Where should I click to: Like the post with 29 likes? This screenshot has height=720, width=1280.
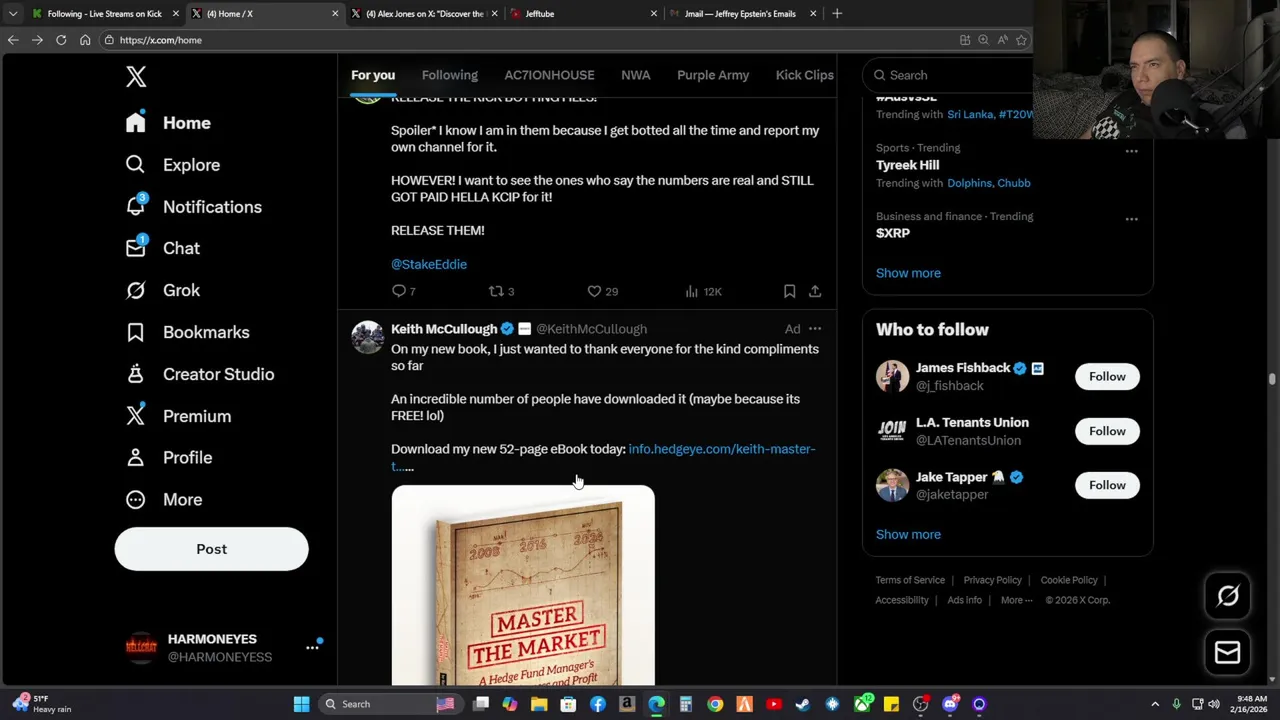point(602,291)
